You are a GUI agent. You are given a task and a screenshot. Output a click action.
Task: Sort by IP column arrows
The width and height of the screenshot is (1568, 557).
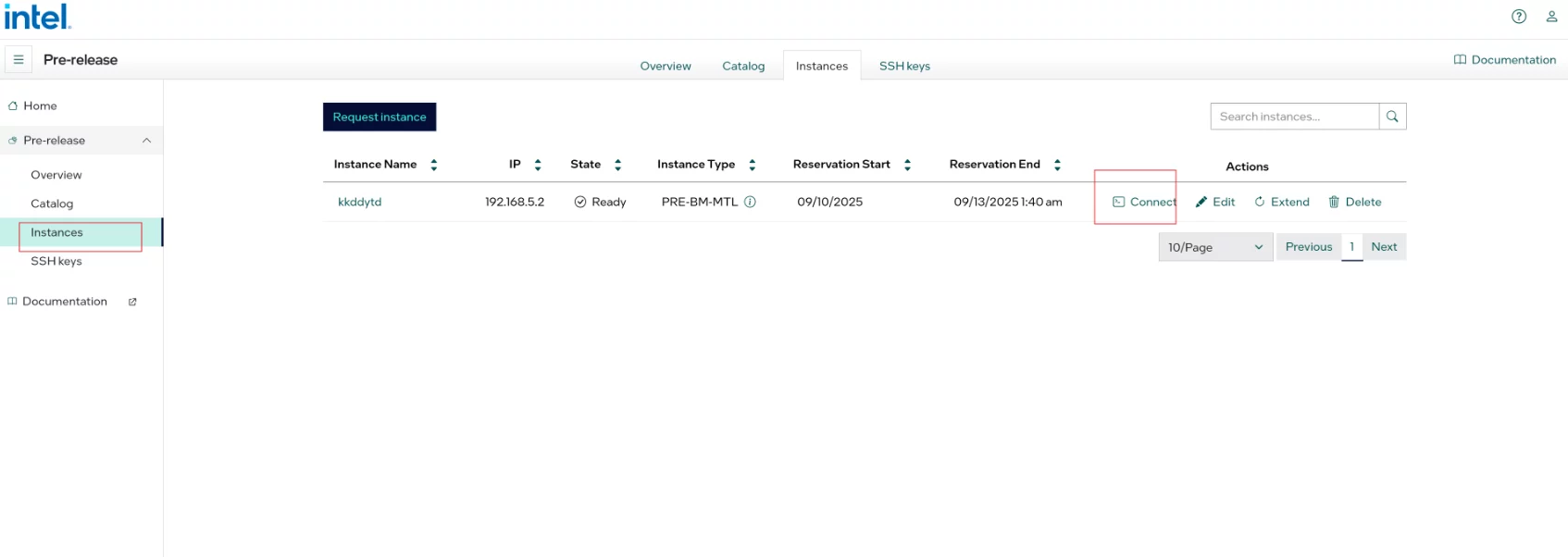(538, 165)
